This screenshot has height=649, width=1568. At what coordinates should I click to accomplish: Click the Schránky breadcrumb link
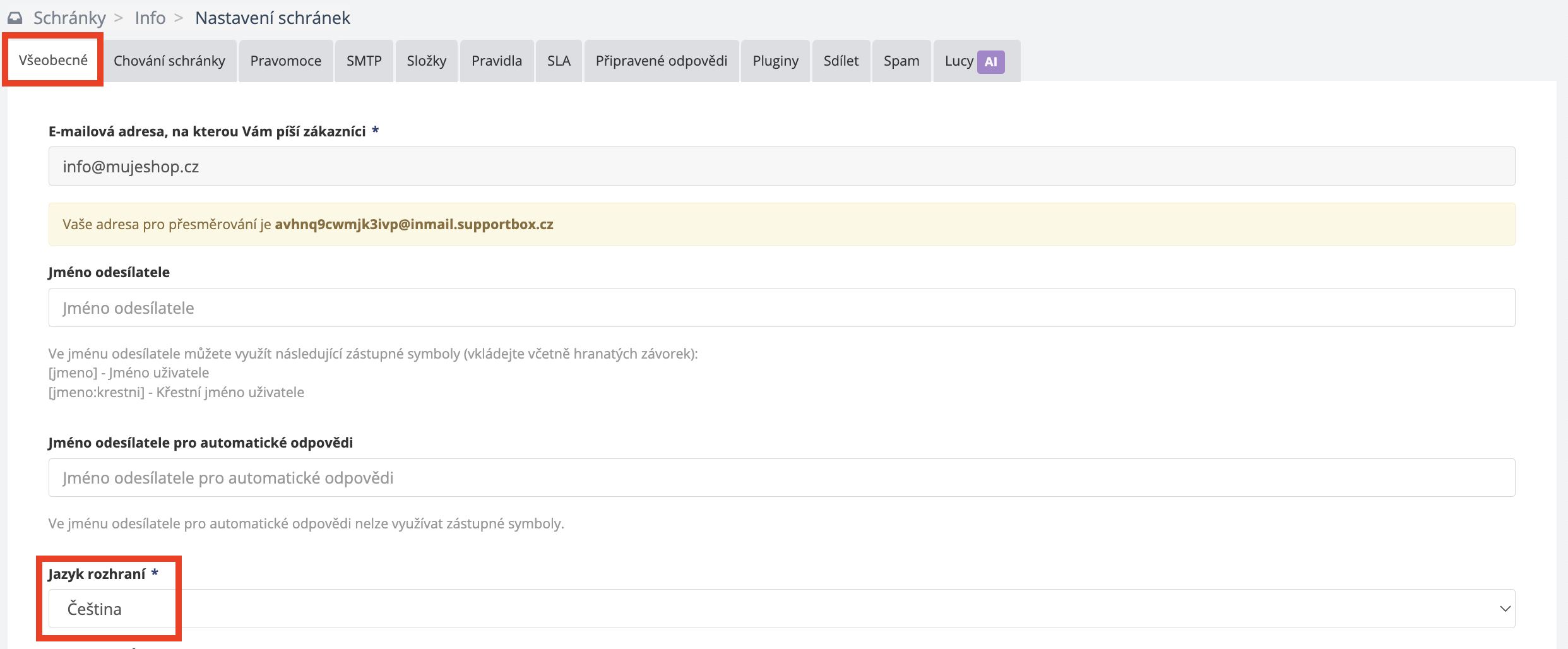point(69,18)
